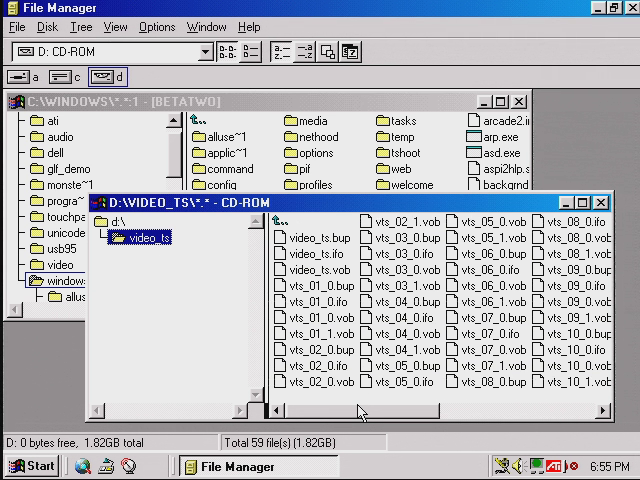
Task: Click right scroll arrow of D:\VIDEO_TS file list
Action: tap(603, 411)
